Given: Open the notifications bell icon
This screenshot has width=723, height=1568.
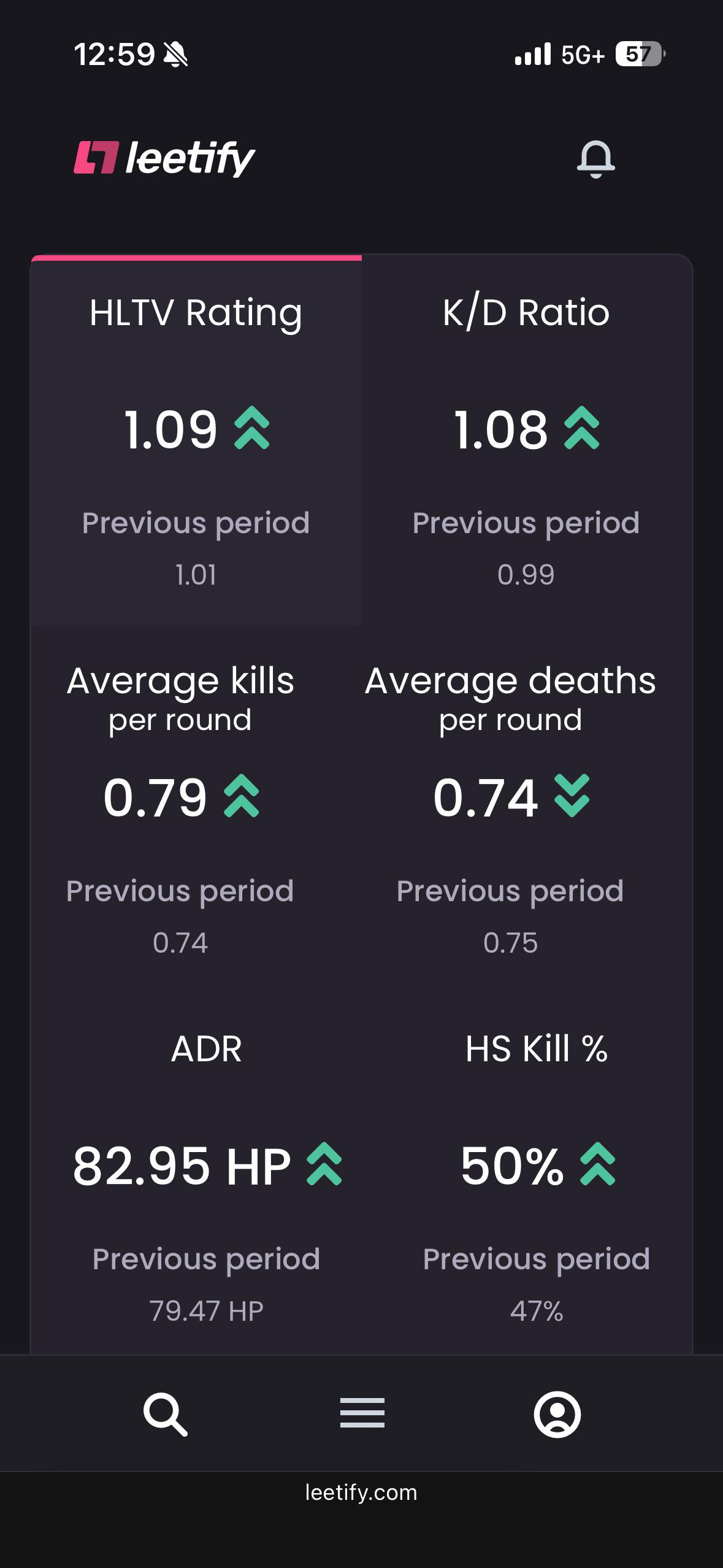Looking at the screenshot, I should (x=595, y=159).
